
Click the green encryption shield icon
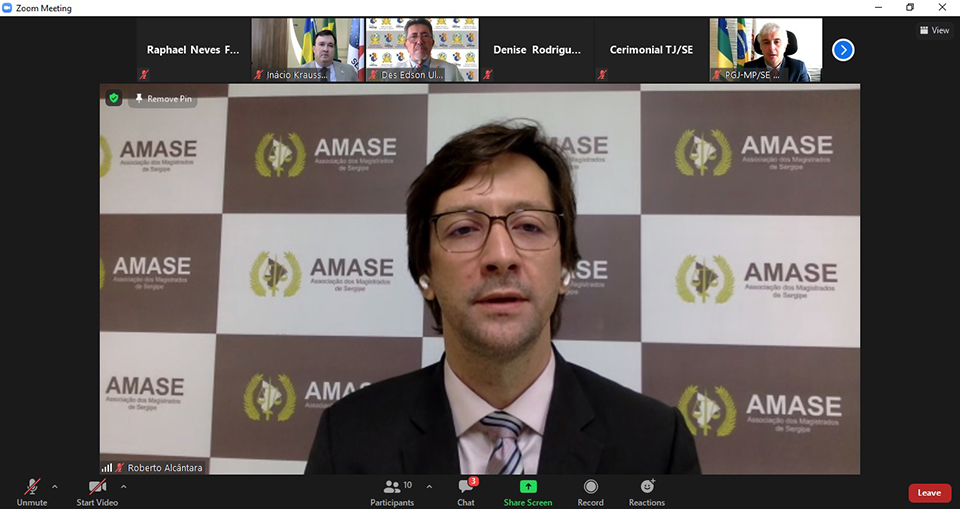tap(114, 98)
